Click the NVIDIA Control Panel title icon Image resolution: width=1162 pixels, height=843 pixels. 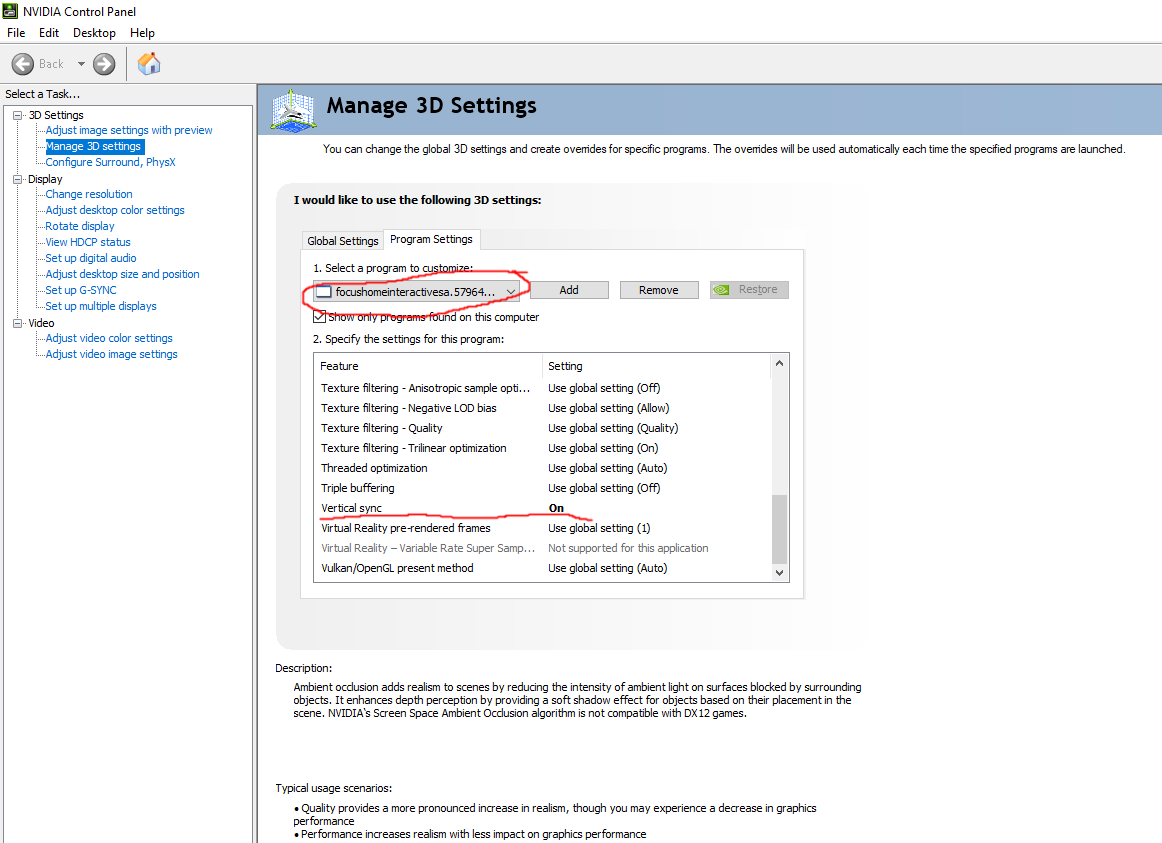(x=10, y=11)
